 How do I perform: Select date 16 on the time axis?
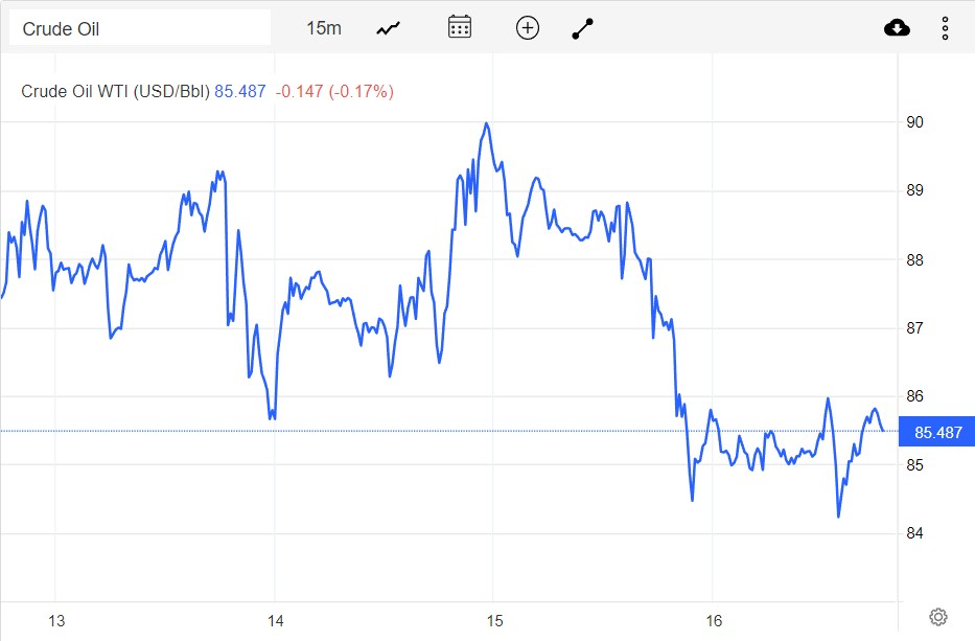[714, 621]
